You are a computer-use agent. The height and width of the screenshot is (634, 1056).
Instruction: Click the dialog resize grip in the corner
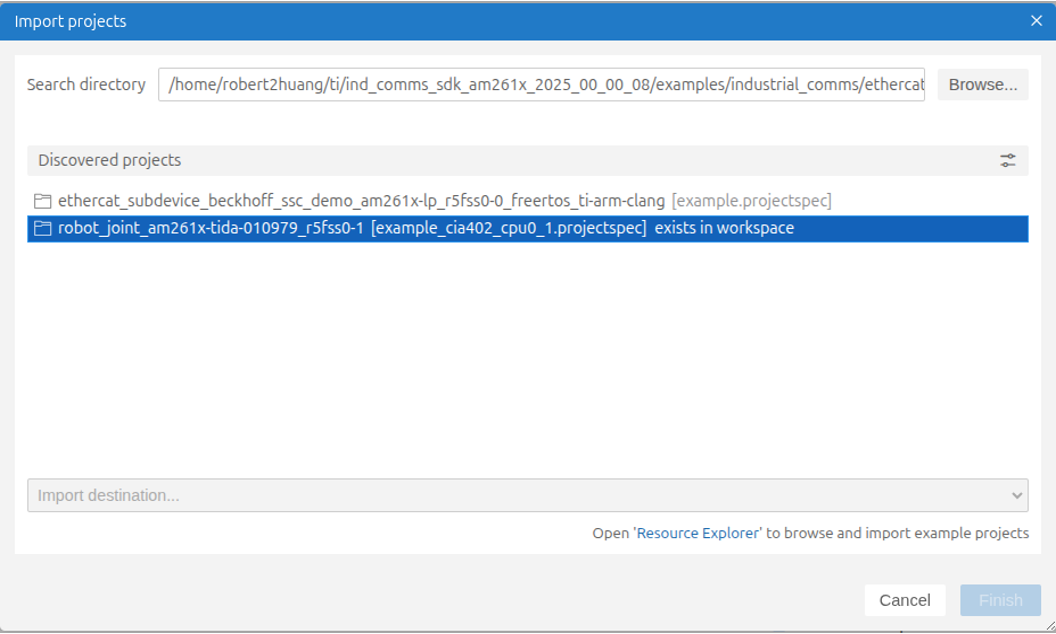(x=1050, y=626)
